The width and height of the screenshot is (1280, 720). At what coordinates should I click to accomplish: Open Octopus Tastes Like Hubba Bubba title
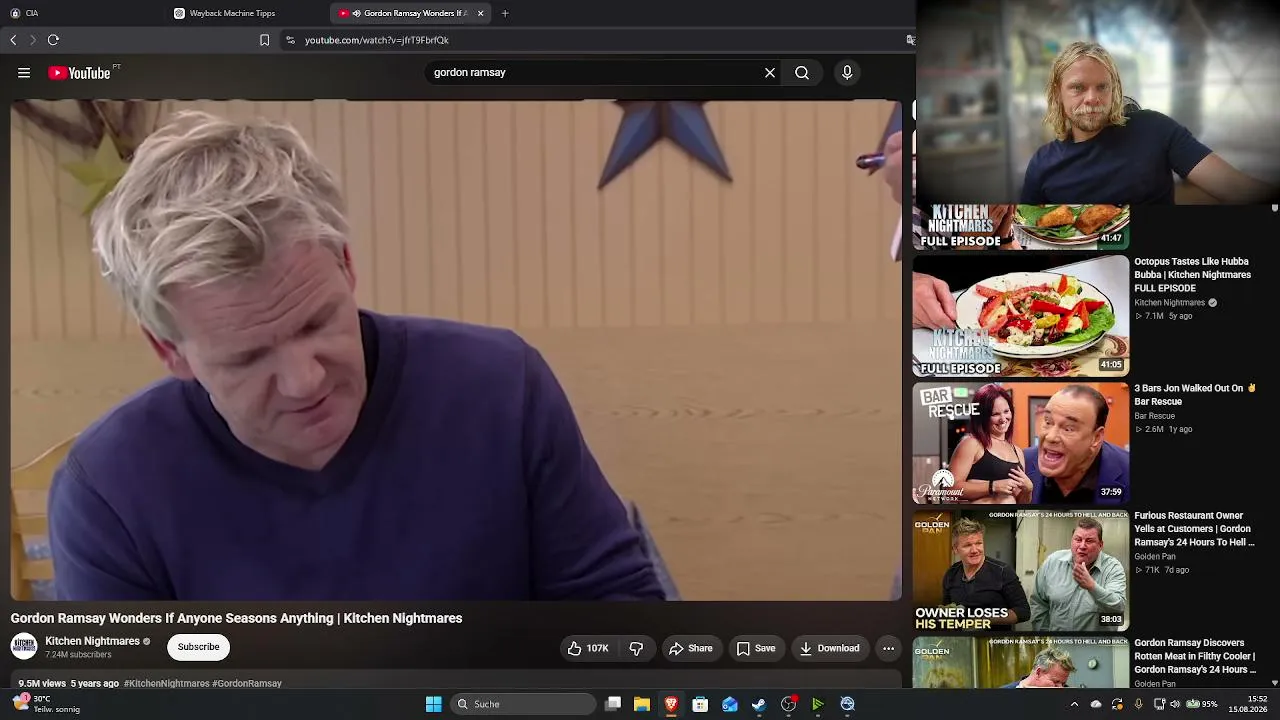point(1192,275)
